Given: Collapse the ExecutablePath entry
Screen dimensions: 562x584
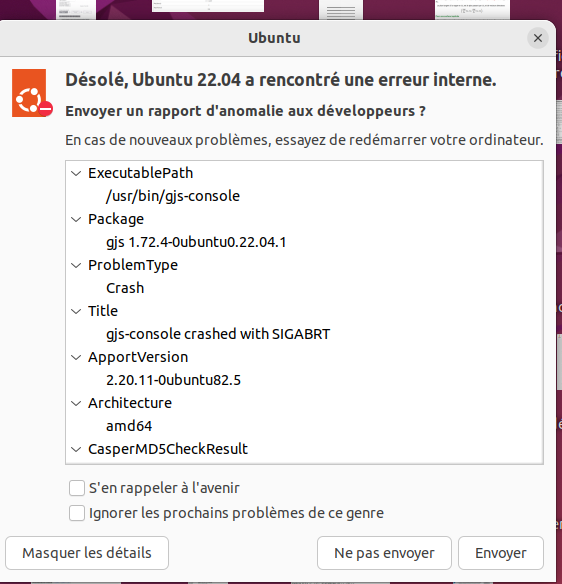Looking at the screenshot, I should pos(76,173).
